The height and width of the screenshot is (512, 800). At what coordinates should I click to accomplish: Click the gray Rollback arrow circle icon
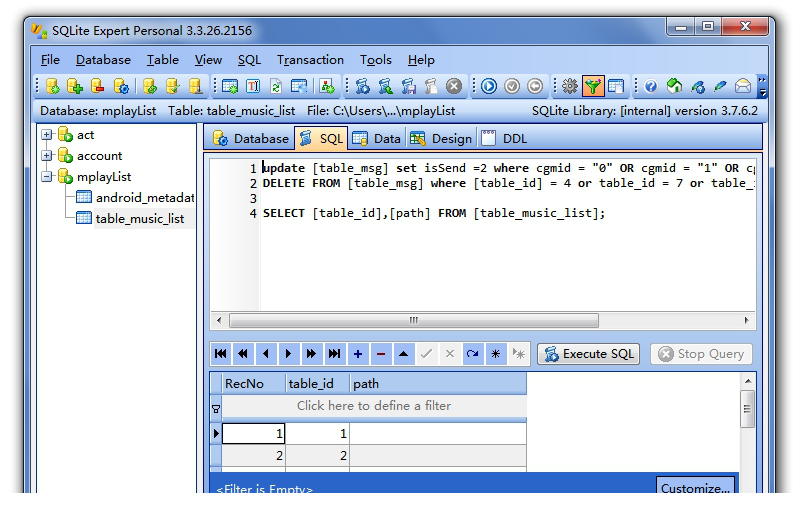tap(535, 86)
